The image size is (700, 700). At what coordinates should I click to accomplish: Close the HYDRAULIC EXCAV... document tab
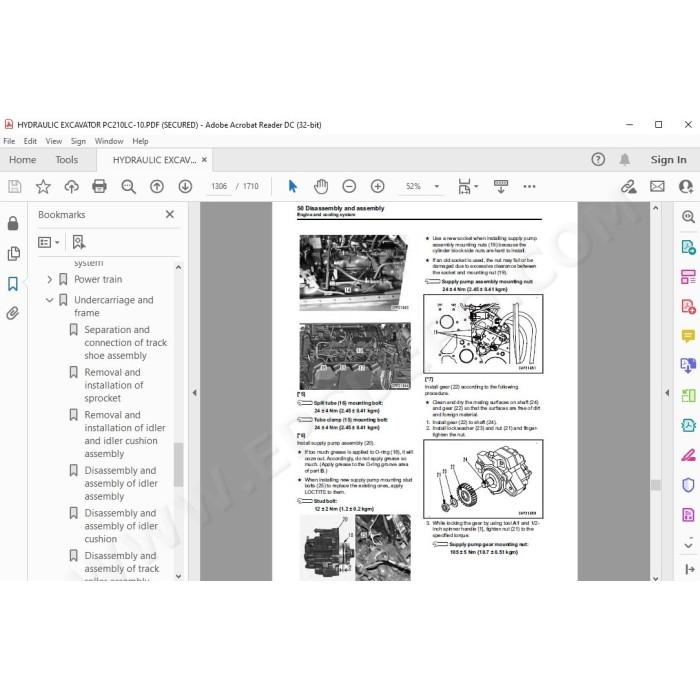204,159
